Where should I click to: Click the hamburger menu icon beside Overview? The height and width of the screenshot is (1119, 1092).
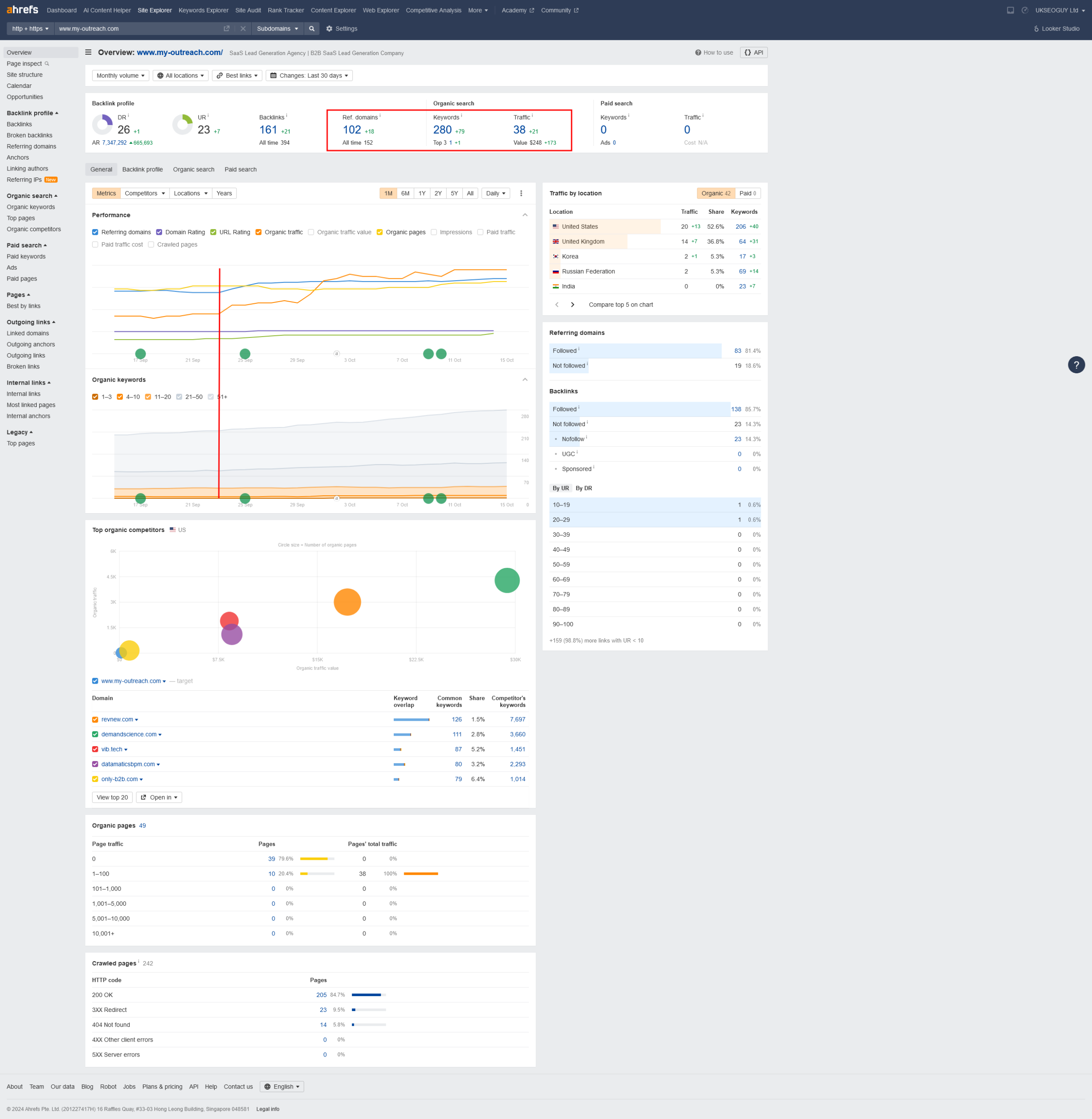(88, 52)
